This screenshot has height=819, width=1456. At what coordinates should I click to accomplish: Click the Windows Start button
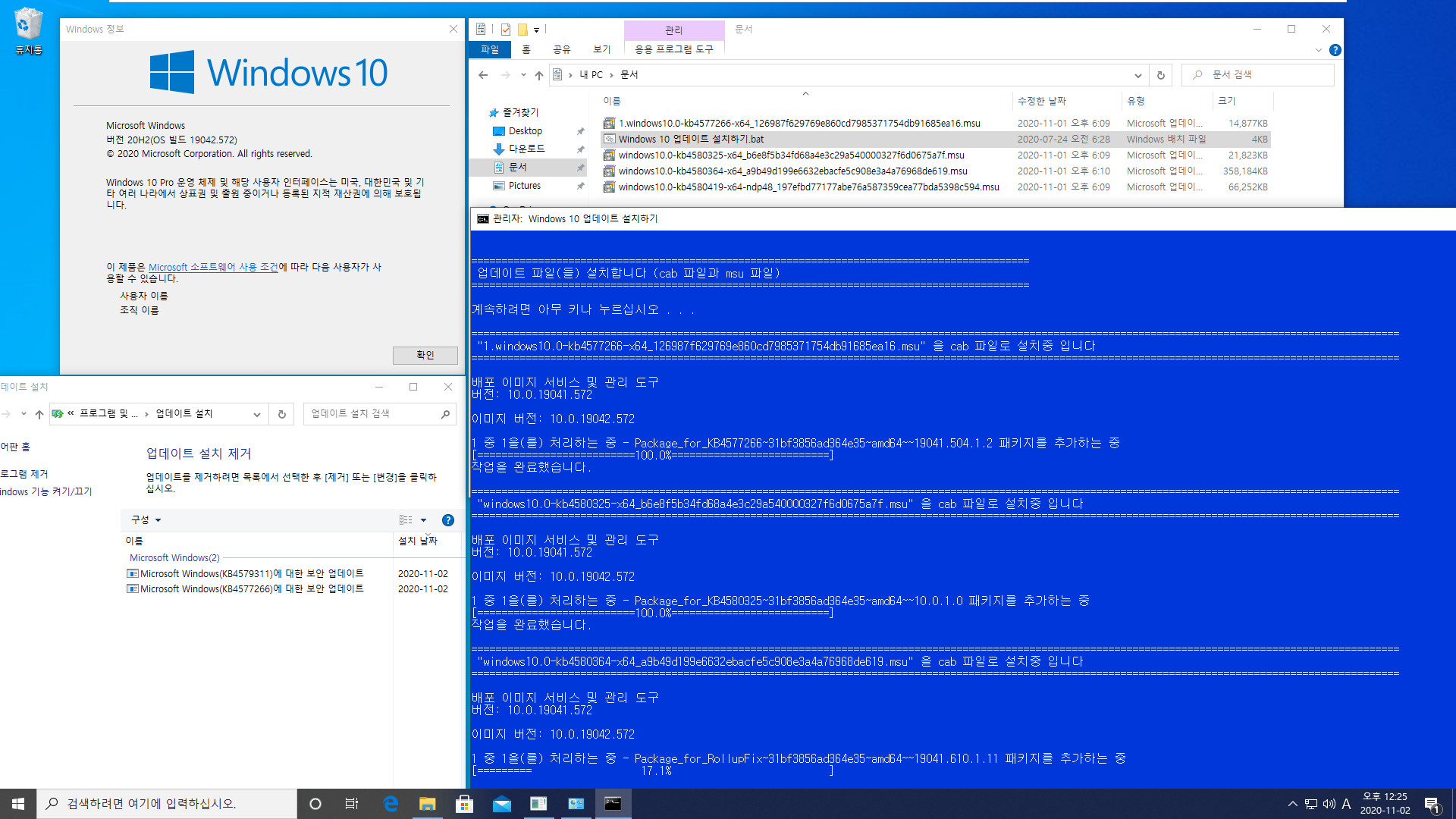click(18, 804)
